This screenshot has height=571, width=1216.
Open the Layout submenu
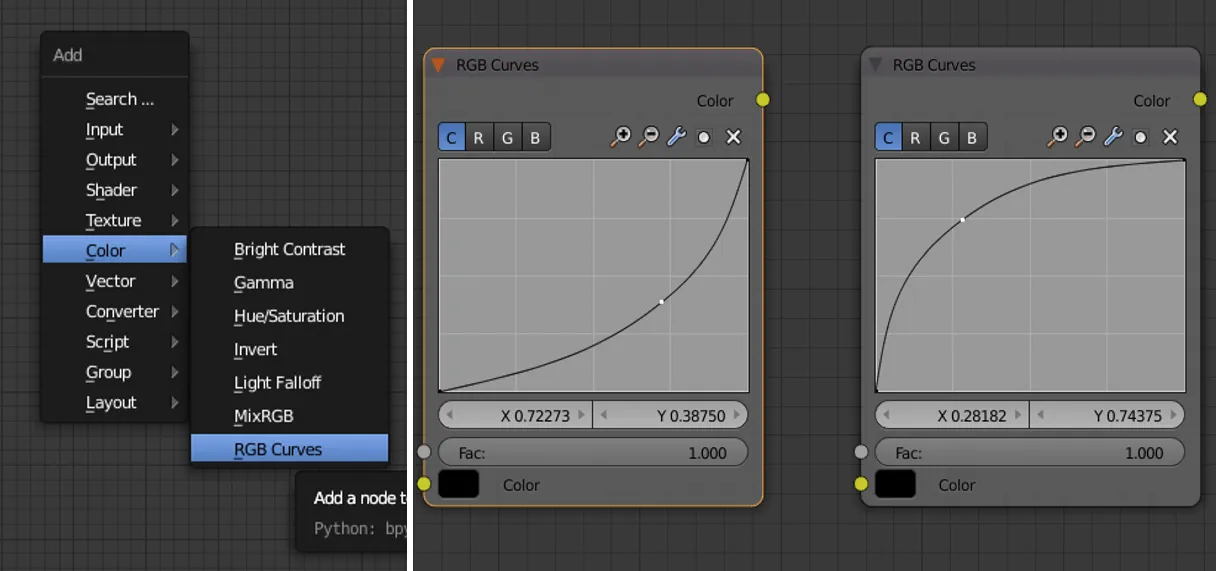point(115,402)
